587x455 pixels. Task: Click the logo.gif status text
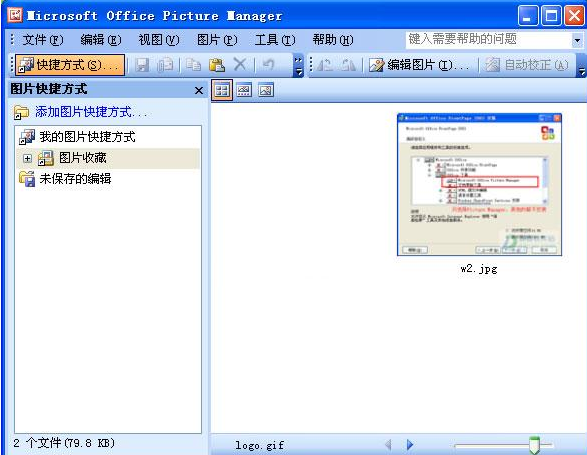tap(259, 445)
